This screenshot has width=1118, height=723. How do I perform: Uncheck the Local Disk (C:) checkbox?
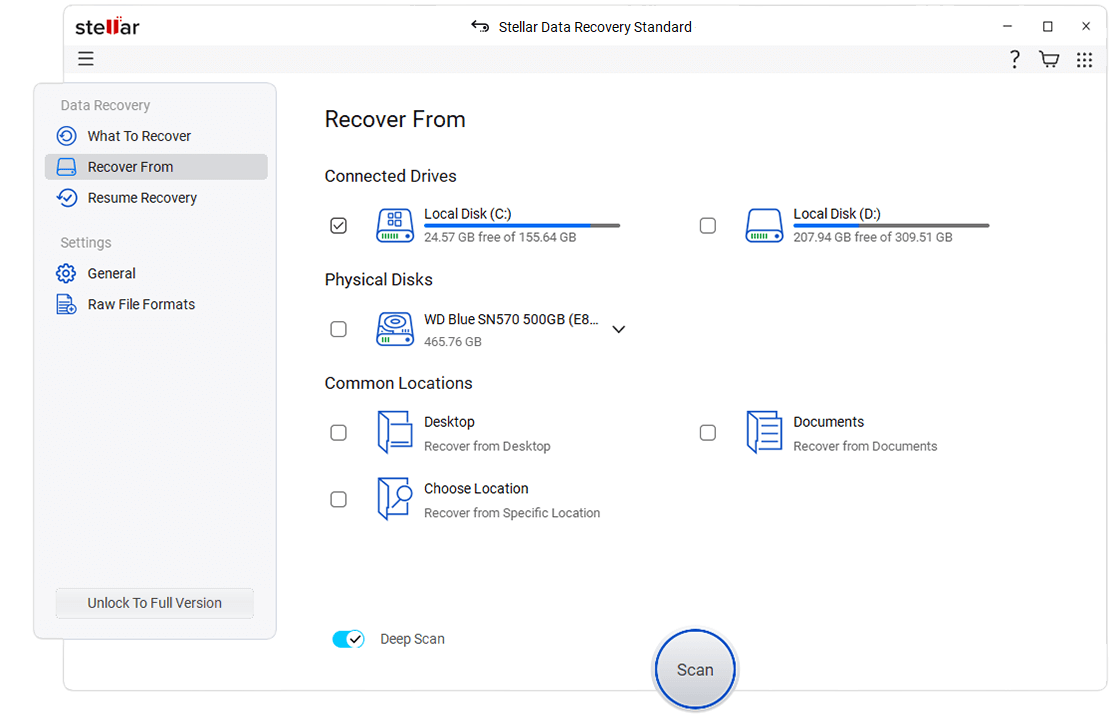pyautogui.click(x=338, y=226)
